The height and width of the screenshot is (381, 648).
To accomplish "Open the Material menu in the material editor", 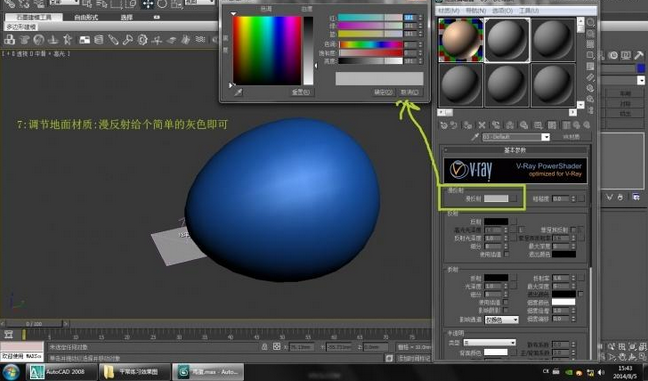I will (x=449, y=10).
